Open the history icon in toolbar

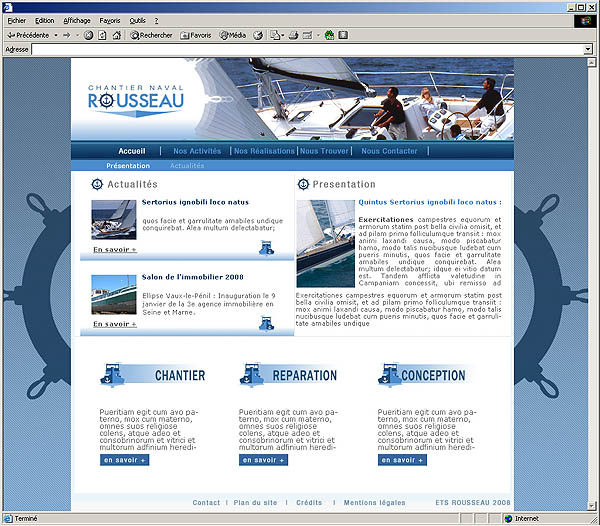coord(258,35)
